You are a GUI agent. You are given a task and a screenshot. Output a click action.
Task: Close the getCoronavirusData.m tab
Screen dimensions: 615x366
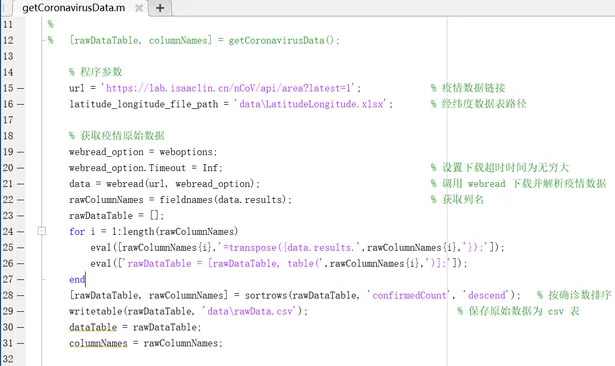[x=139, y=8]
